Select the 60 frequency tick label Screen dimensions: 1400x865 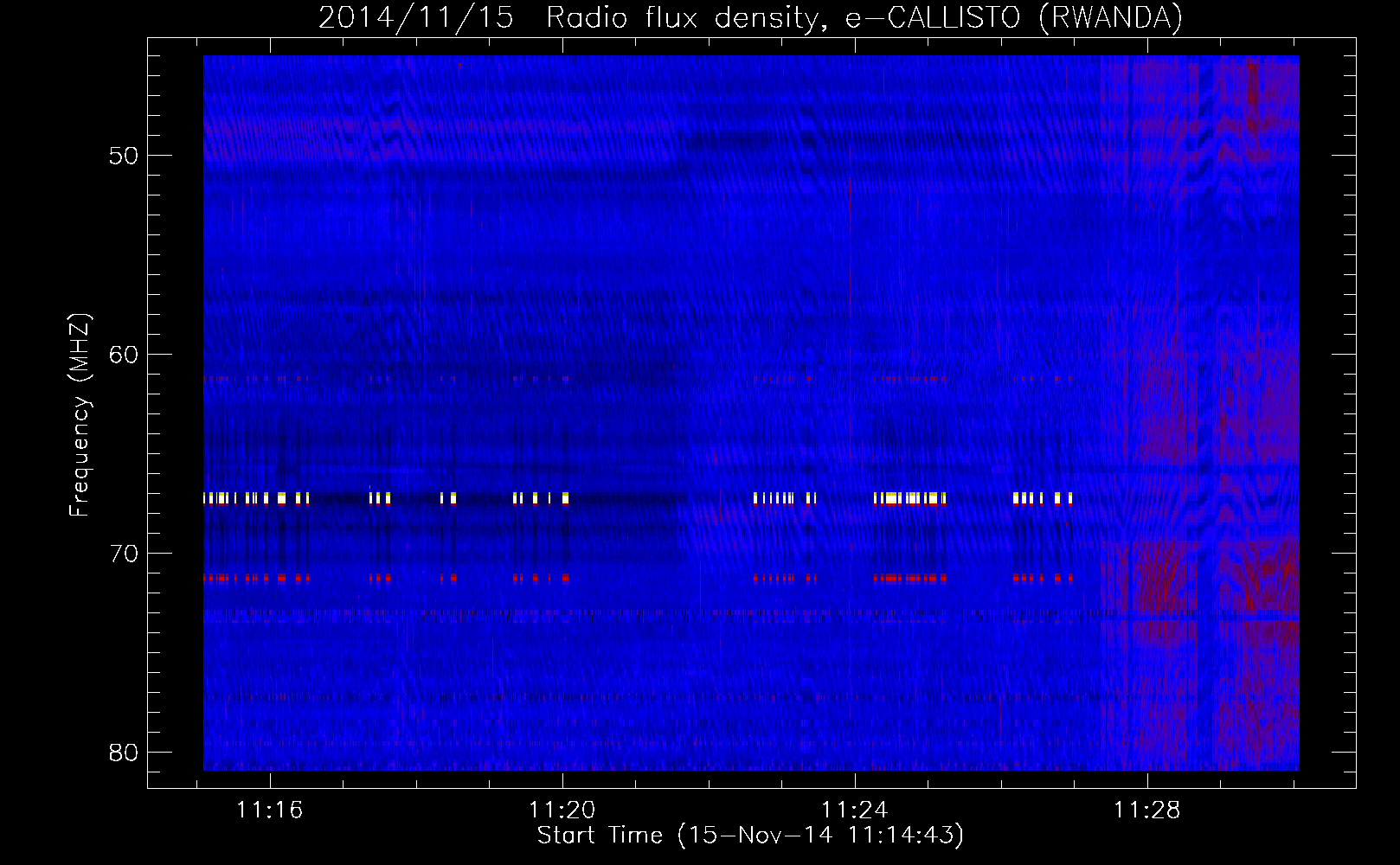click(x=124, y=355)
